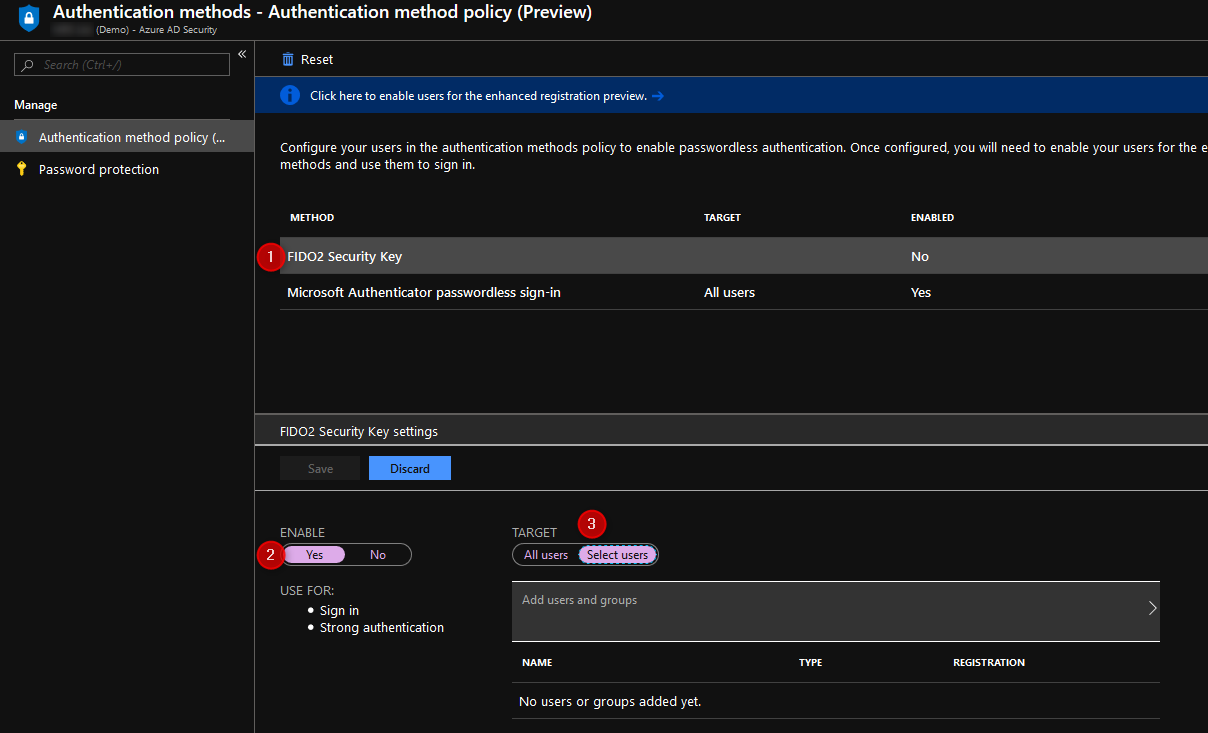Image resolution: width=1208 pixels, height=733 pixels.
Task: Disable FIDO2 by selecting No
Action: pyautogui.click(x=378, y=554)
